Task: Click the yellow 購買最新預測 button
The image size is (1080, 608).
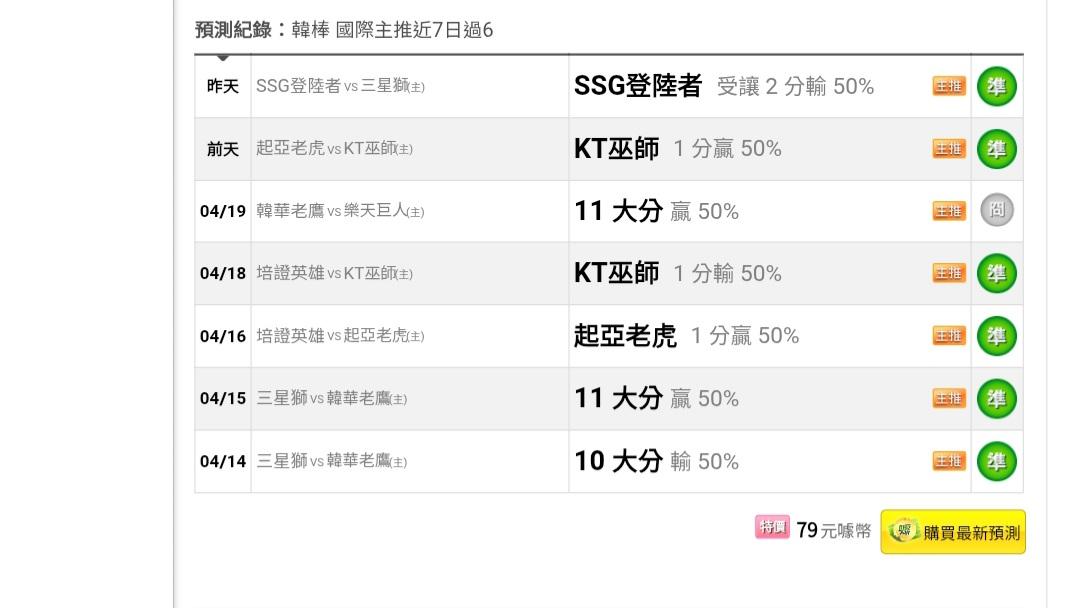Action: [x=953, y=533]
